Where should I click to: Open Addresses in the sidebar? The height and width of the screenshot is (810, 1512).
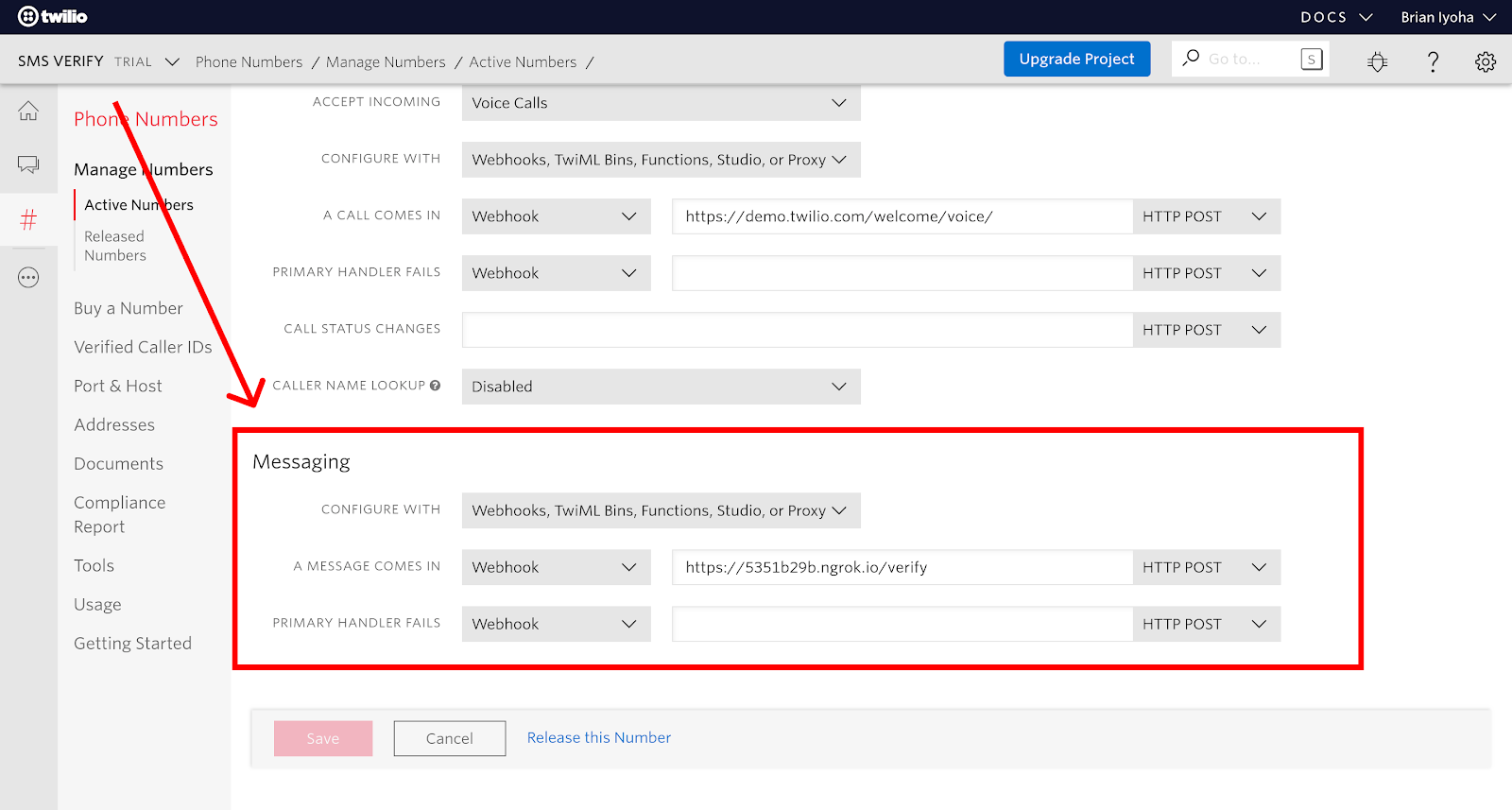click(114, 424)
